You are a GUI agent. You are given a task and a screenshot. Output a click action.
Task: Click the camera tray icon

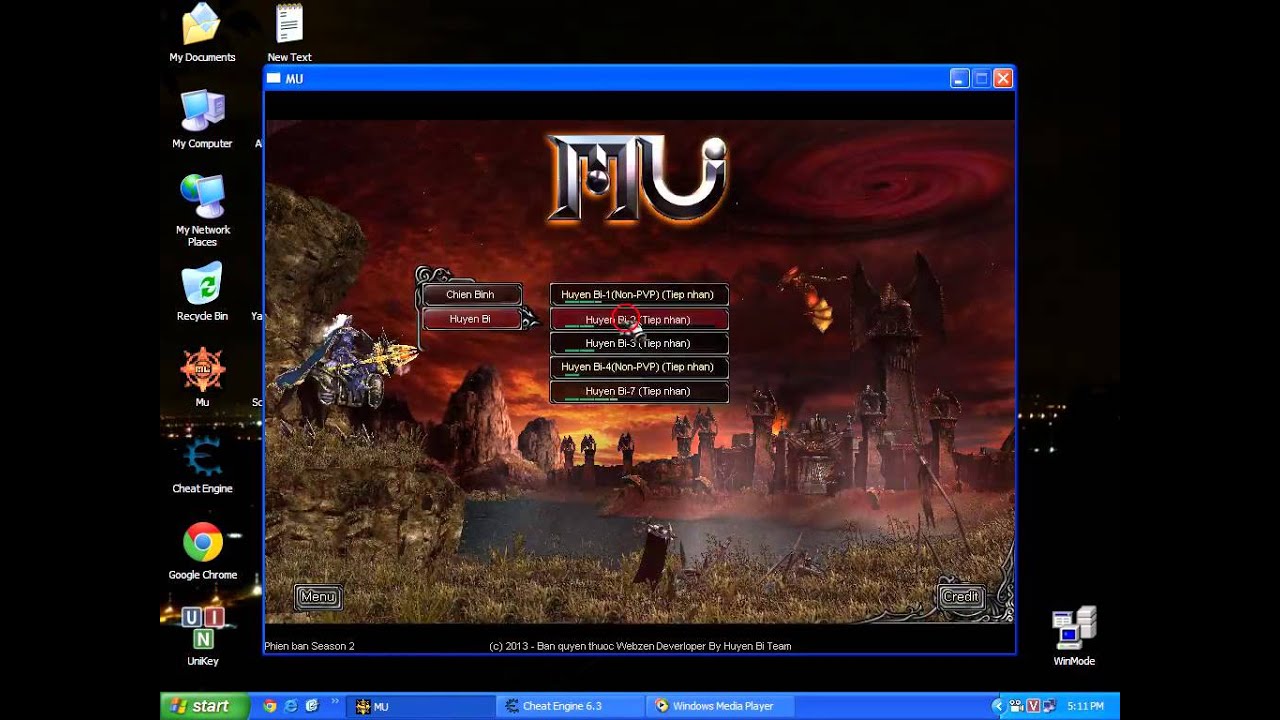pyautogui.click(x=1017, y=706)
